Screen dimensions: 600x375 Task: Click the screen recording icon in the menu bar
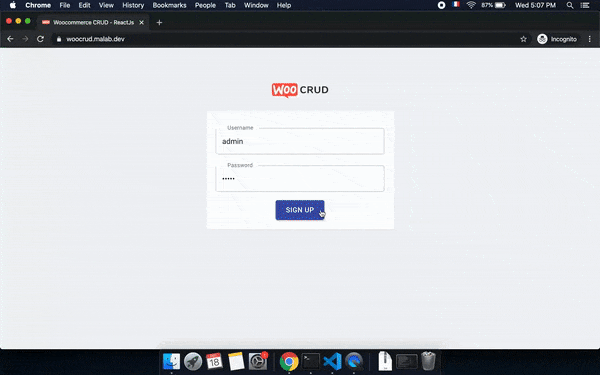[441, 5]
